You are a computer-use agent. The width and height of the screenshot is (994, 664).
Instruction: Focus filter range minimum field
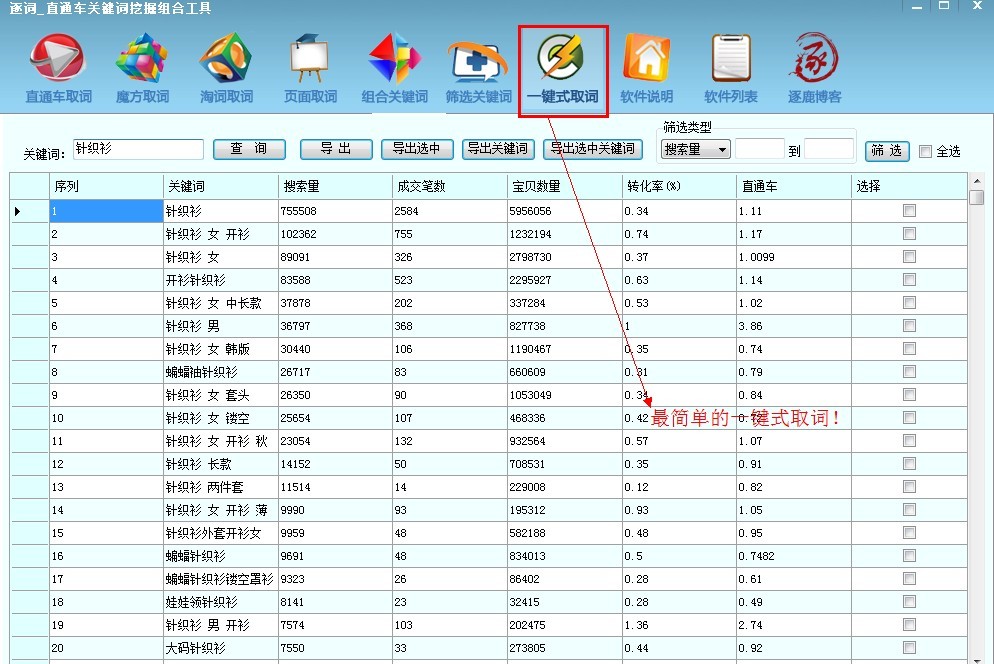point(759,149)
